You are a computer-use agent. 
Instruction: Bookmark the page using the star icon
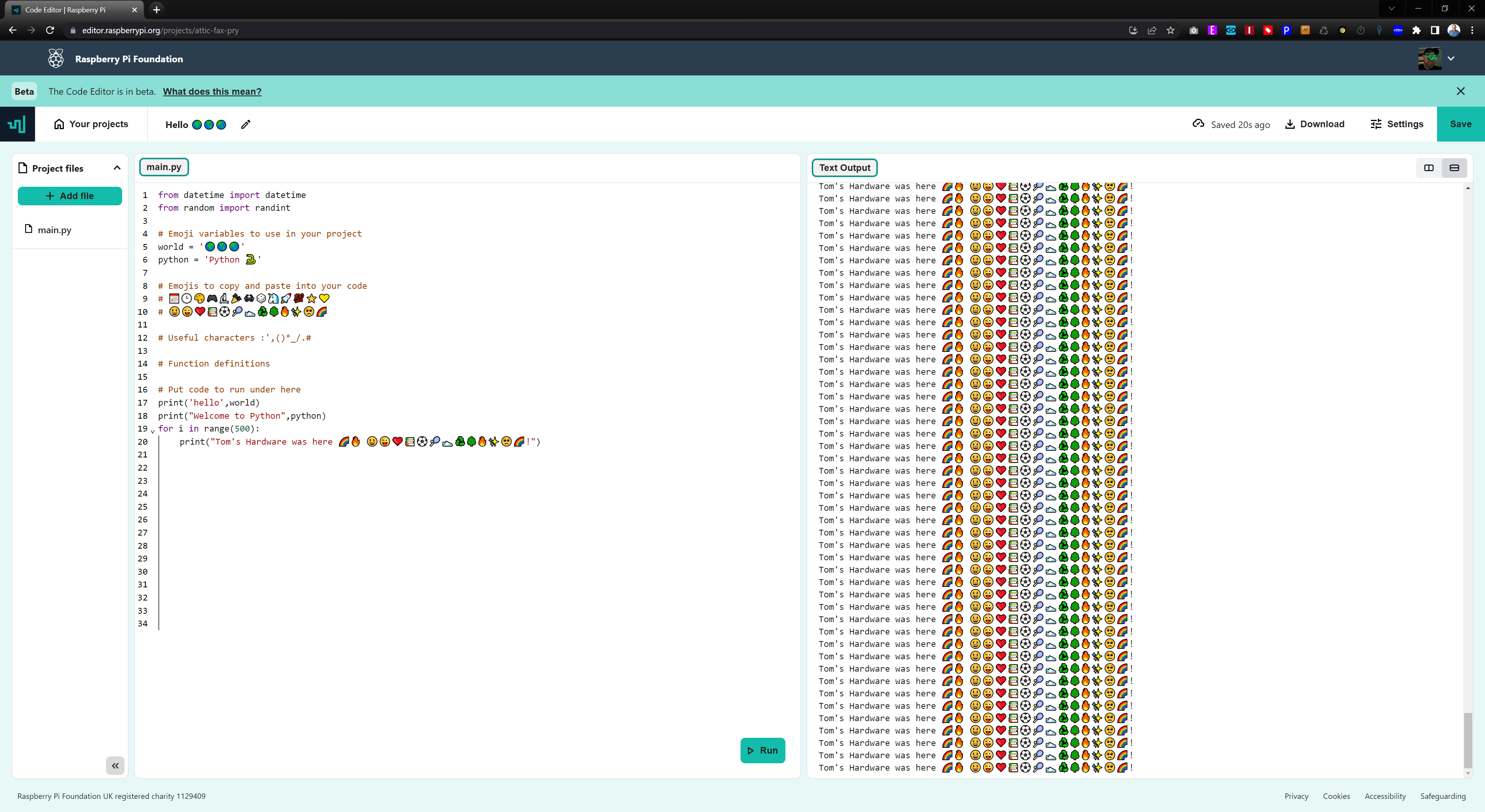click(x=1170, y=30)
